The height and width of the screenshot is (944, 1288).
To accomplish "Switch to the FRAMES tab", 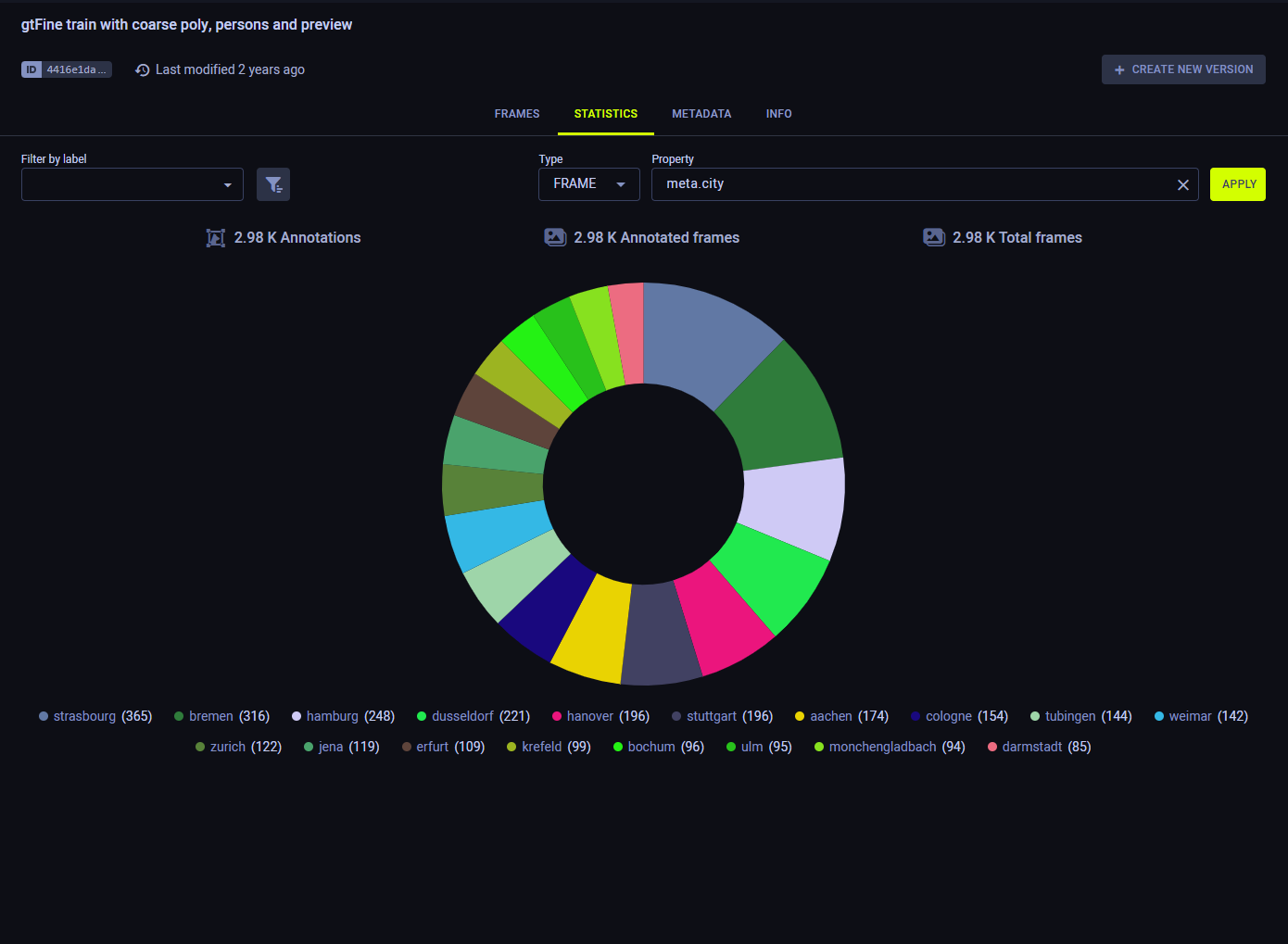I will tap(516, 113).
